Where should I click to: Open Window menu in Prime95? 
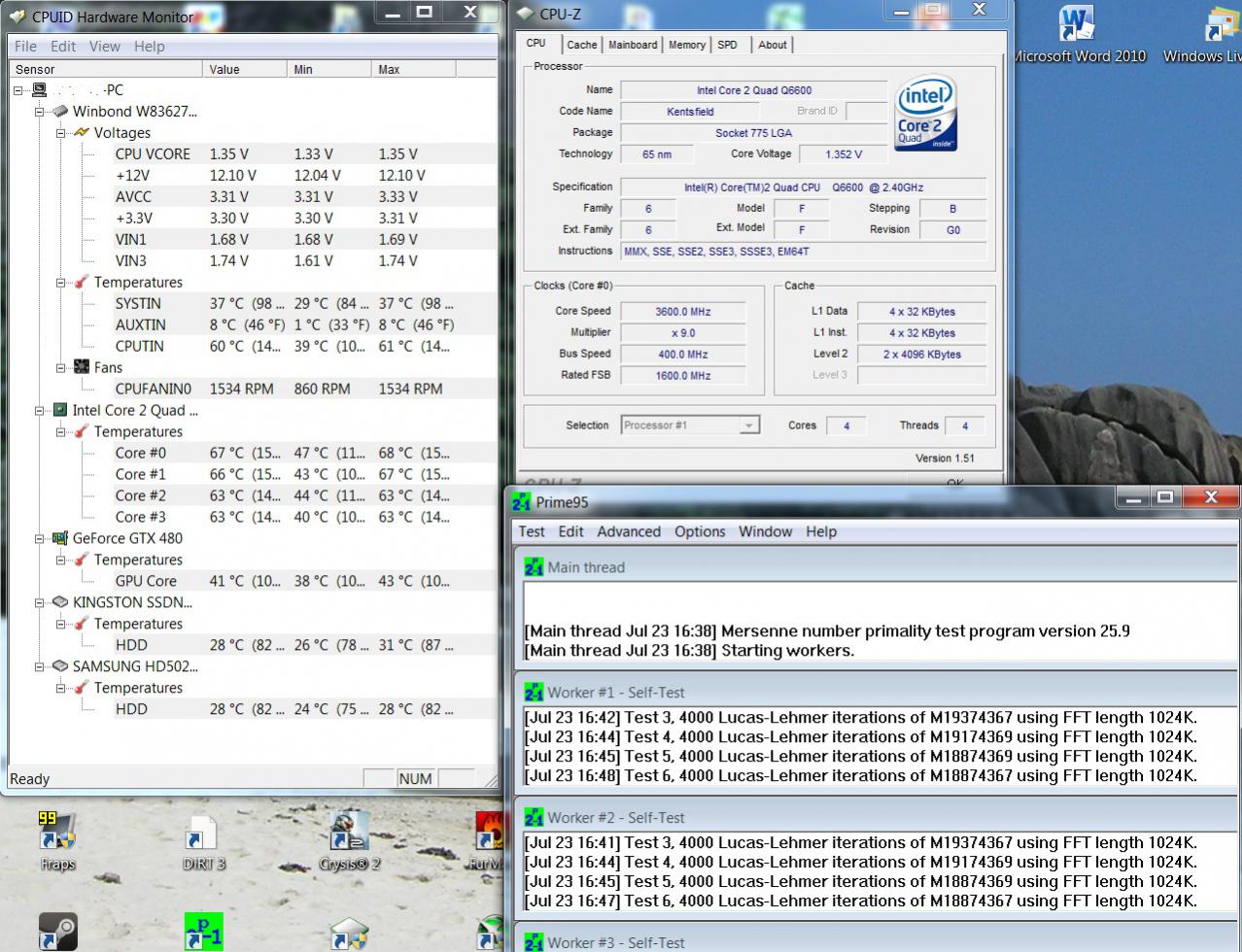pyautogui.click(x=766, y=531)
